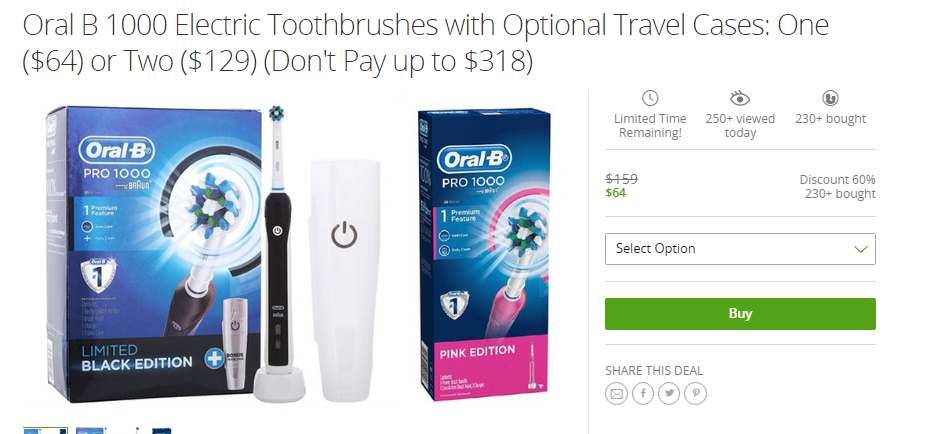Click the power symbol on the travel case

(x=344, y=235)
